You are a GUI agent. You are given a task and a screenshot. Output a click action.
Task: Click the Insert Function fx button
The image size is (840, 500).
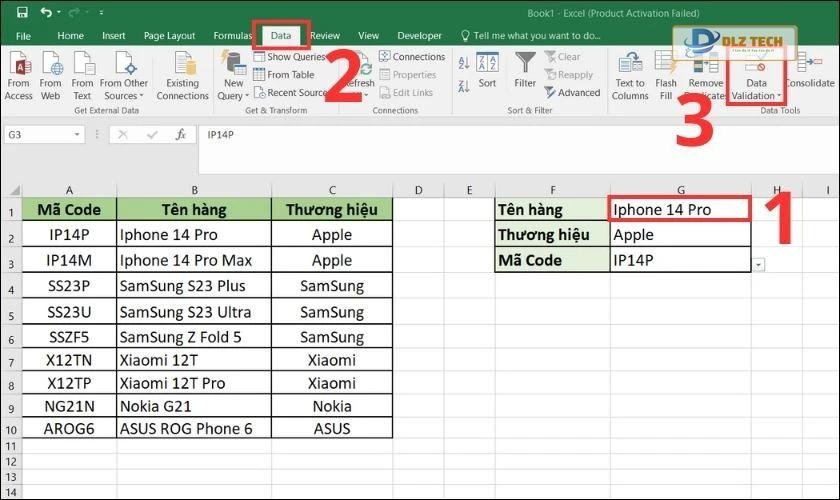coord(181,134)
